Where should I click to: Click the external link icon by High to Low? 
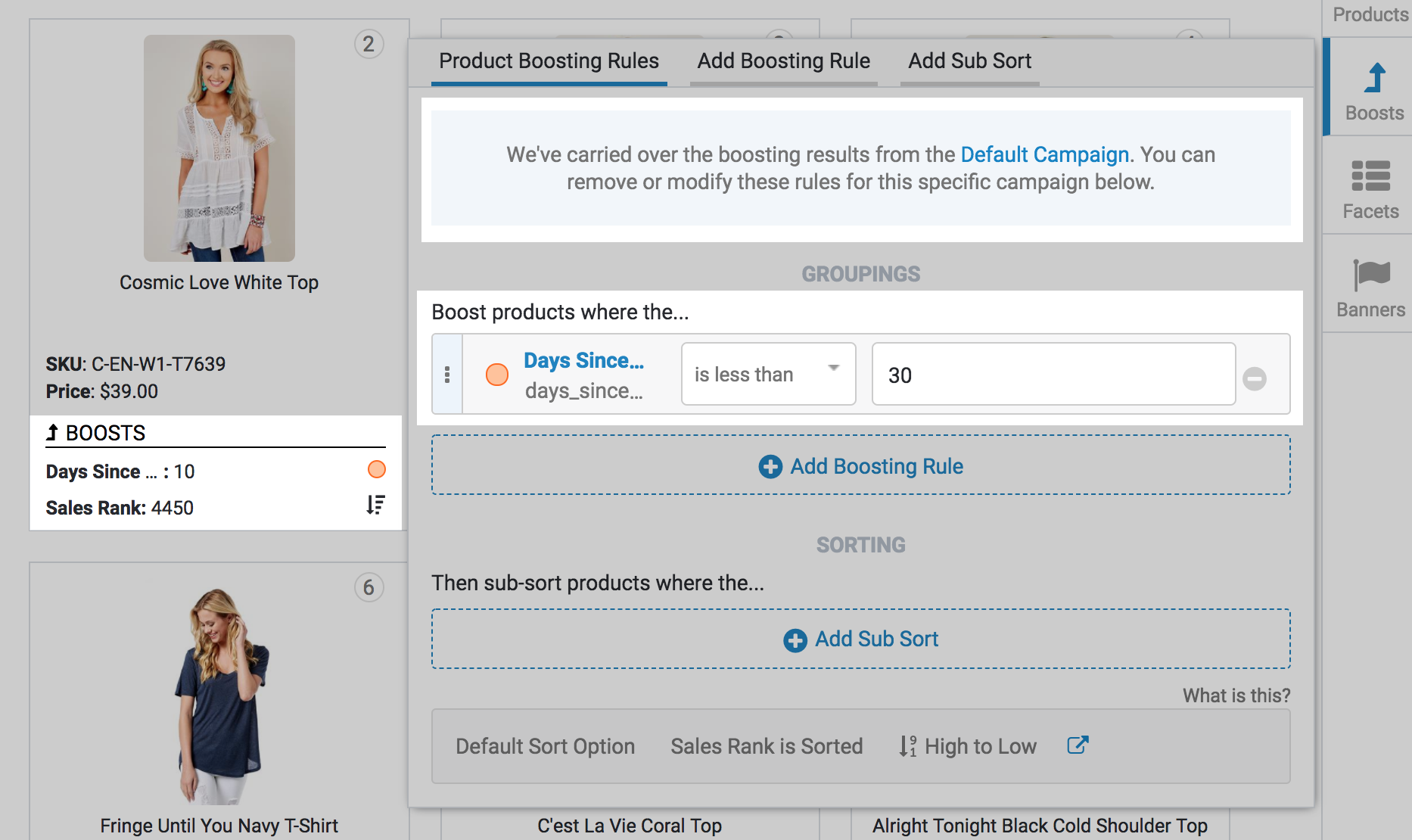(x=1078, y=745)
